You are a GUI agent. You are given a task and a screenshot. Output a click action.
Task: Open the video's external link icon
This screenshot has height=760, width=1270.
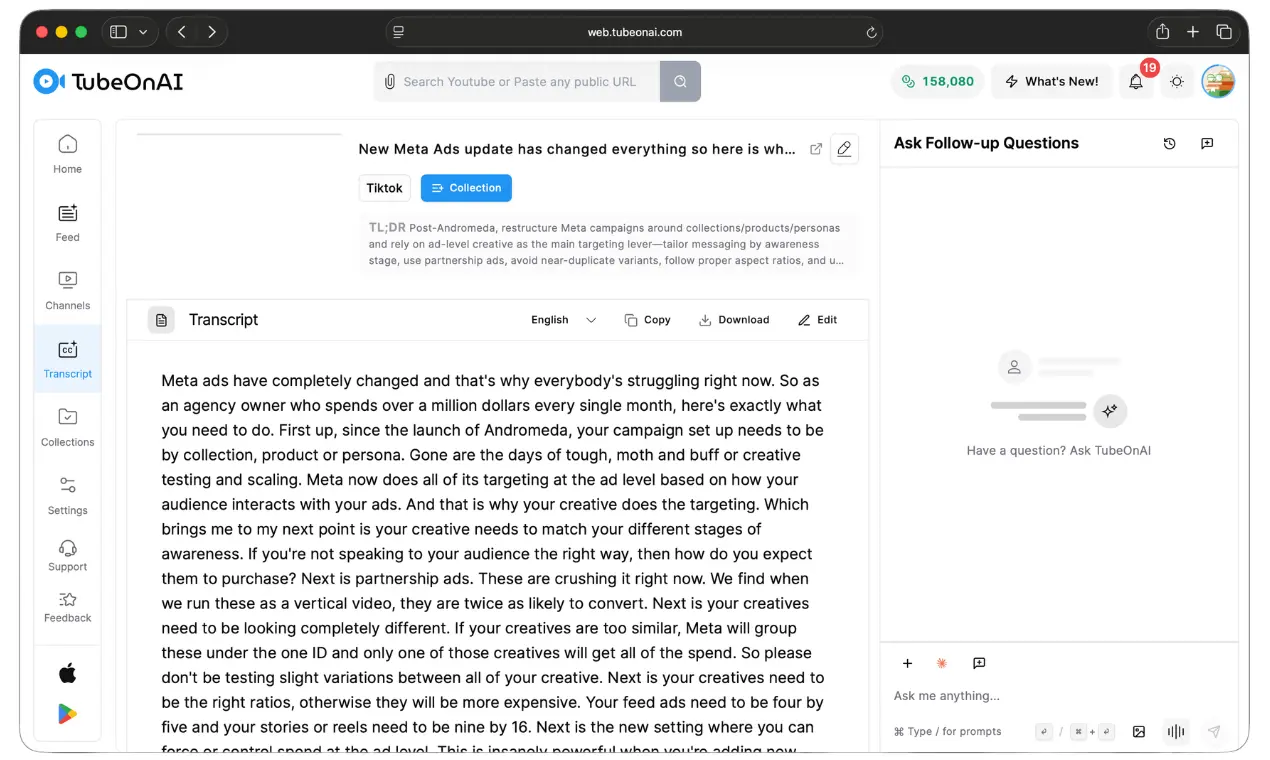click(816, 149)
